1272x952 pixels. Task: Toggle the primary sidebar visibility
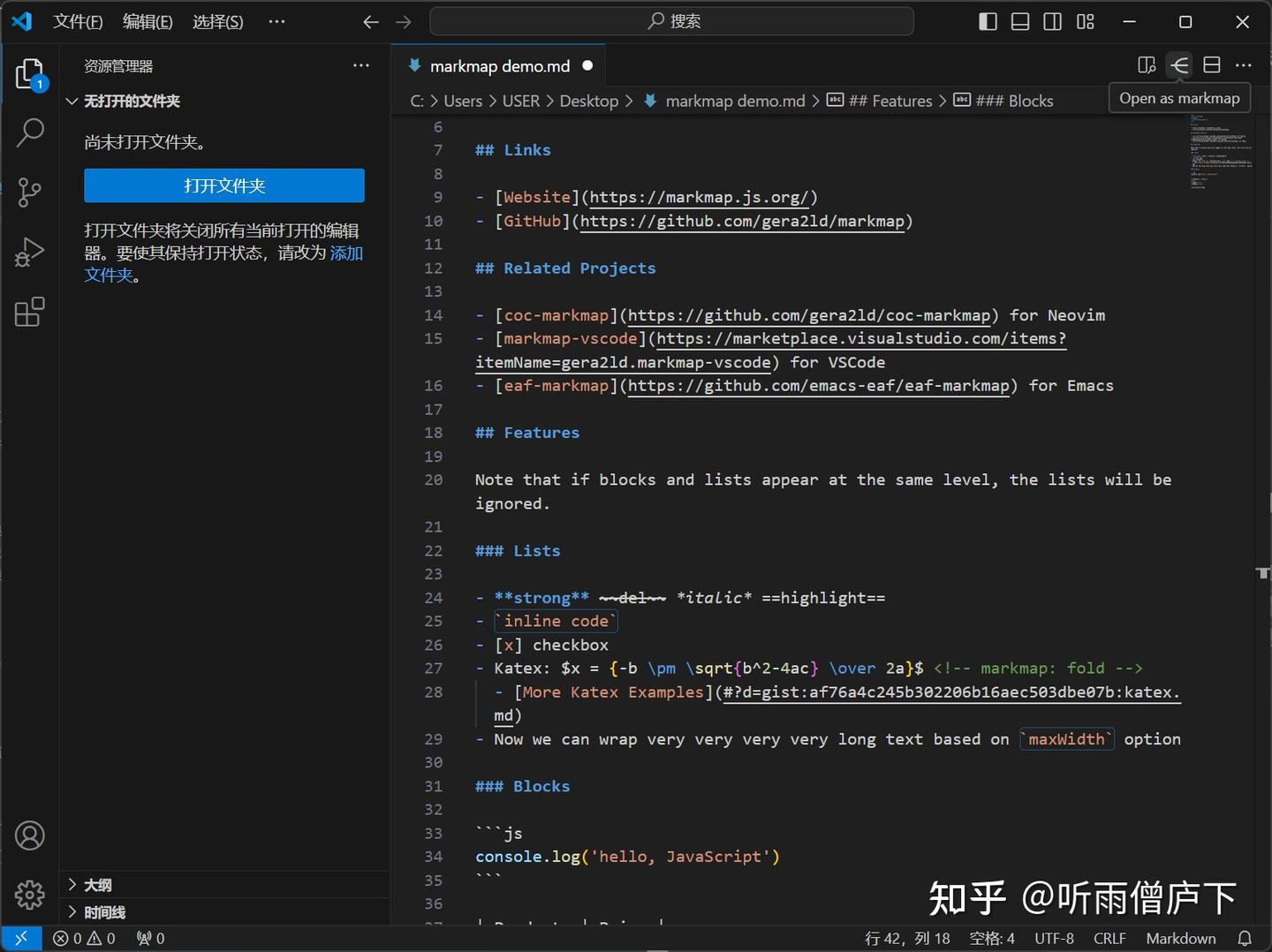click(987, 21)
